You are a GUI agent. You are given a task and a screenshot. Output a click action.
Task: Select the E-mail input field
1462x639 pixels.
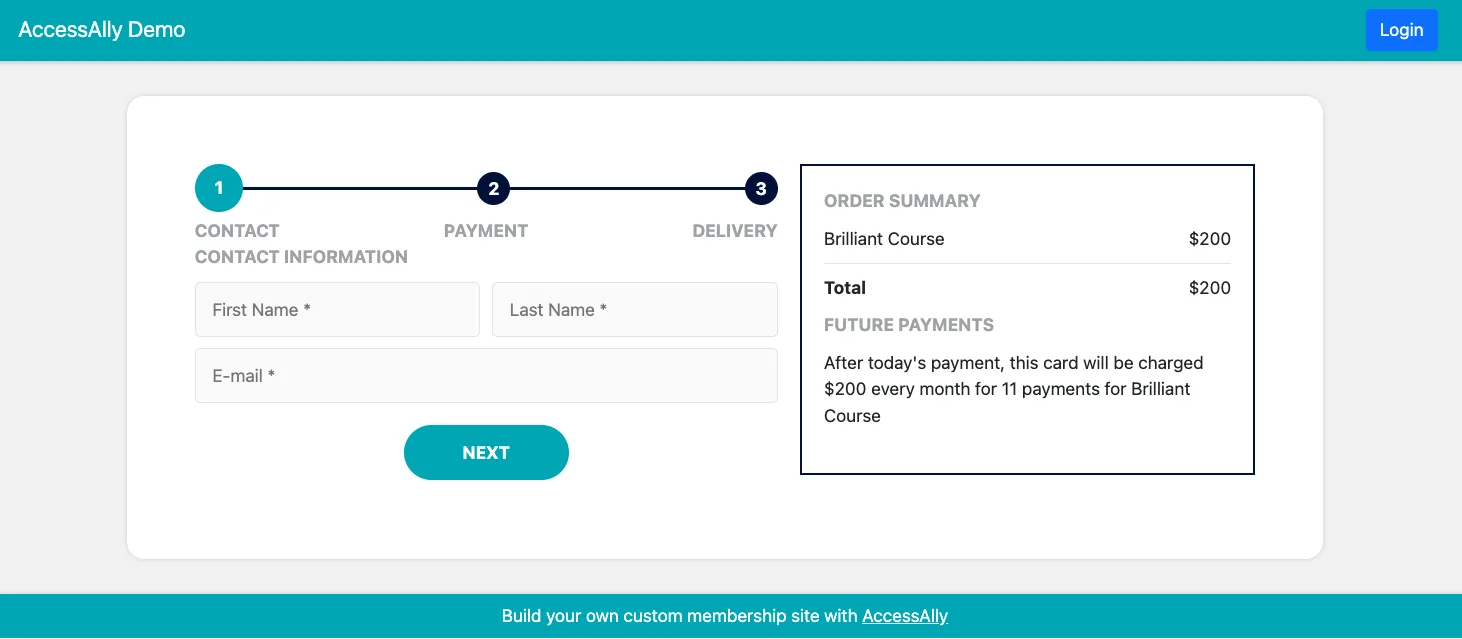486,376
